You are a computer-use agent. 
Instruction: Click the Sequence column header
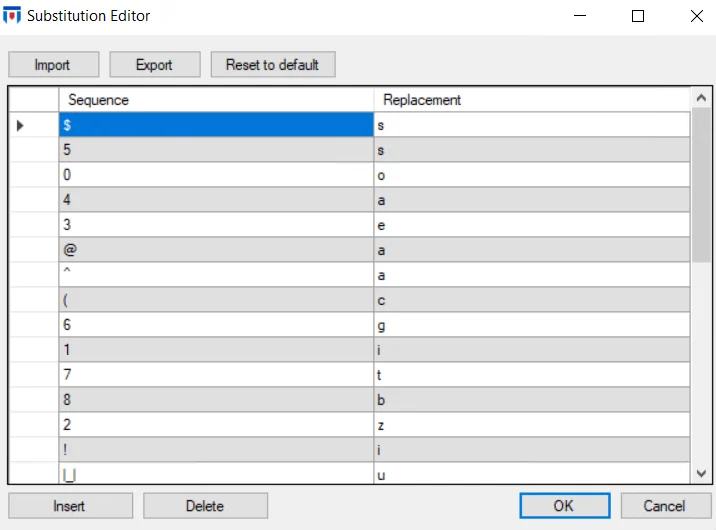pos(216,100)
